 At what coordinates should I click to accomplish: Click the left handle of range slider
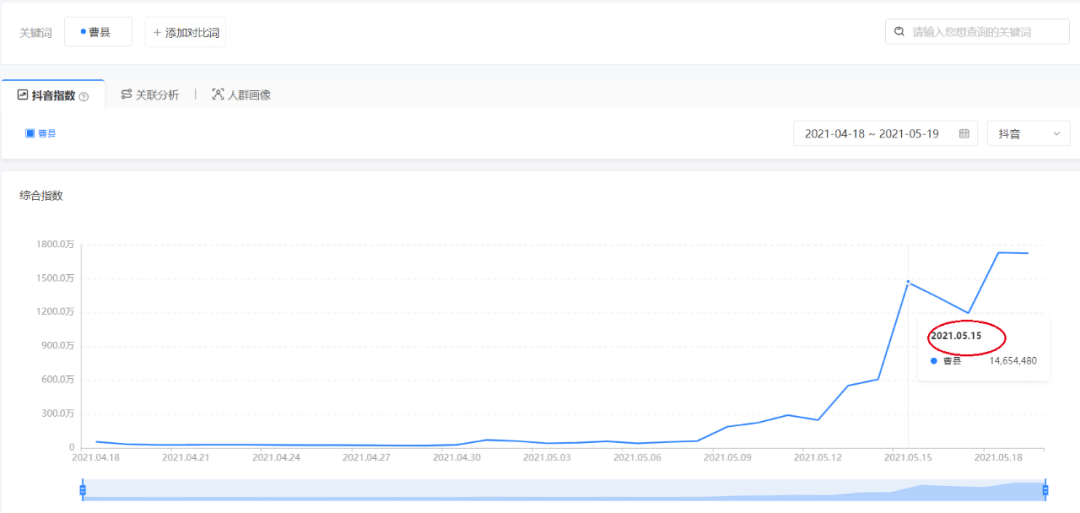pos(83,489)
